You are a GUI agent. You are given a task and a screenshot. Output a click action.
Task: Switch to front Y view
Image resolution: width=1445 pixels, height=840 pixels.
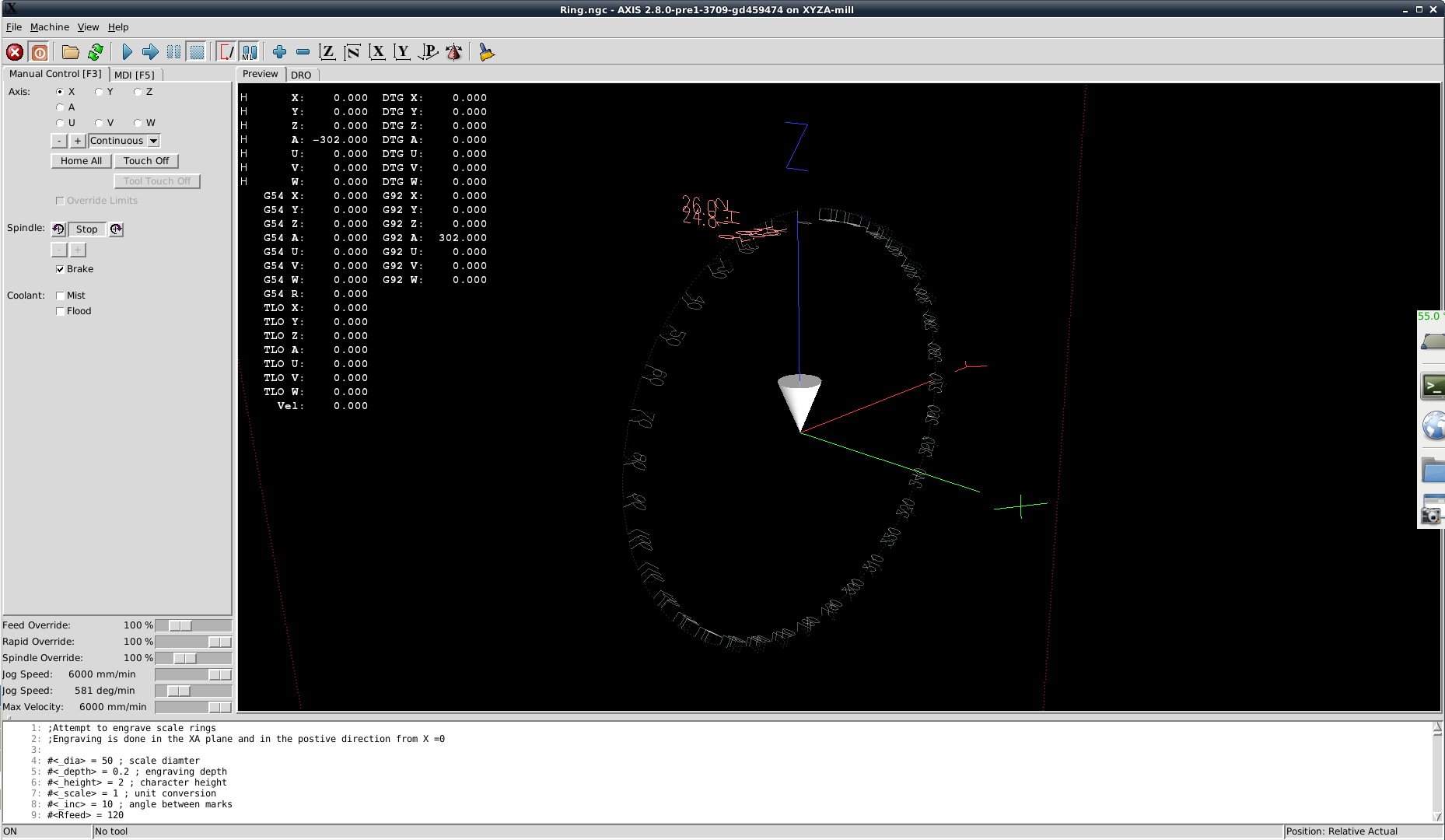[402, 52]
